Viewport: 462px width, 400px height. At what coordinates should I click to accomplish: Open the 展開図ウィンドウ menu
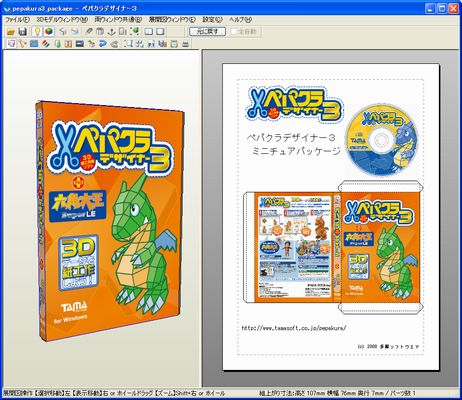click(x=172, y=20)
